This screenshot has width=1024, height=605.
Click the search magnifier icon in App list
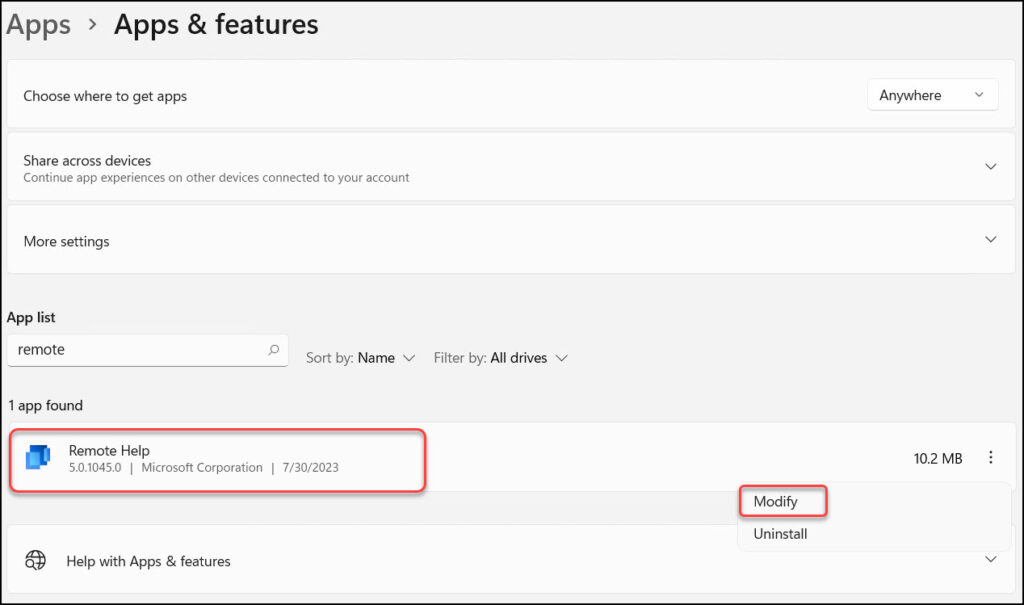tap(274, 350)
